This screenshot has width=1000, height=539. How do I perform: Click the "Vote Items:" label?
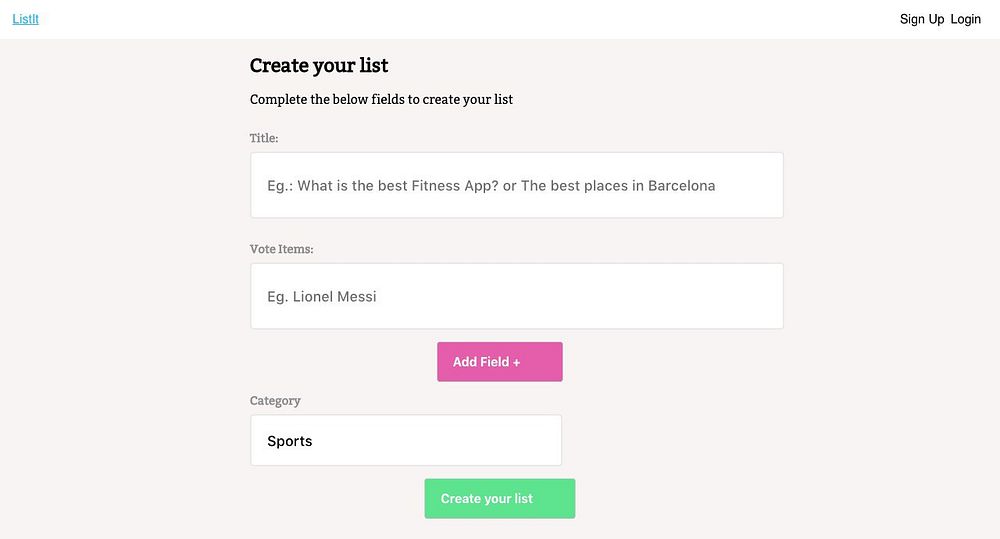point(281,249)
